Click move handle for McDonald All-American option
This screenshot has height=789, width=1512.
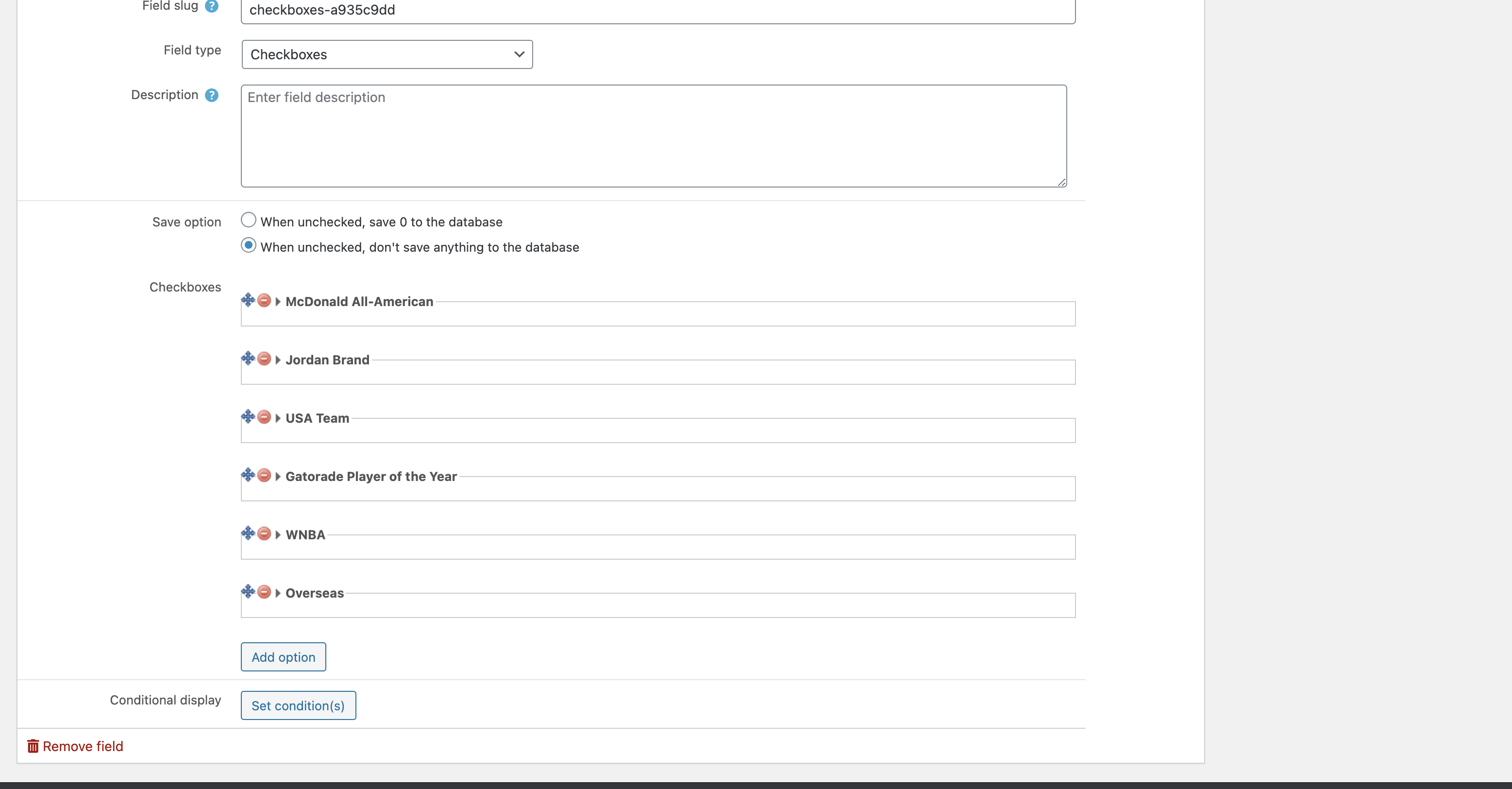point(248,300)
